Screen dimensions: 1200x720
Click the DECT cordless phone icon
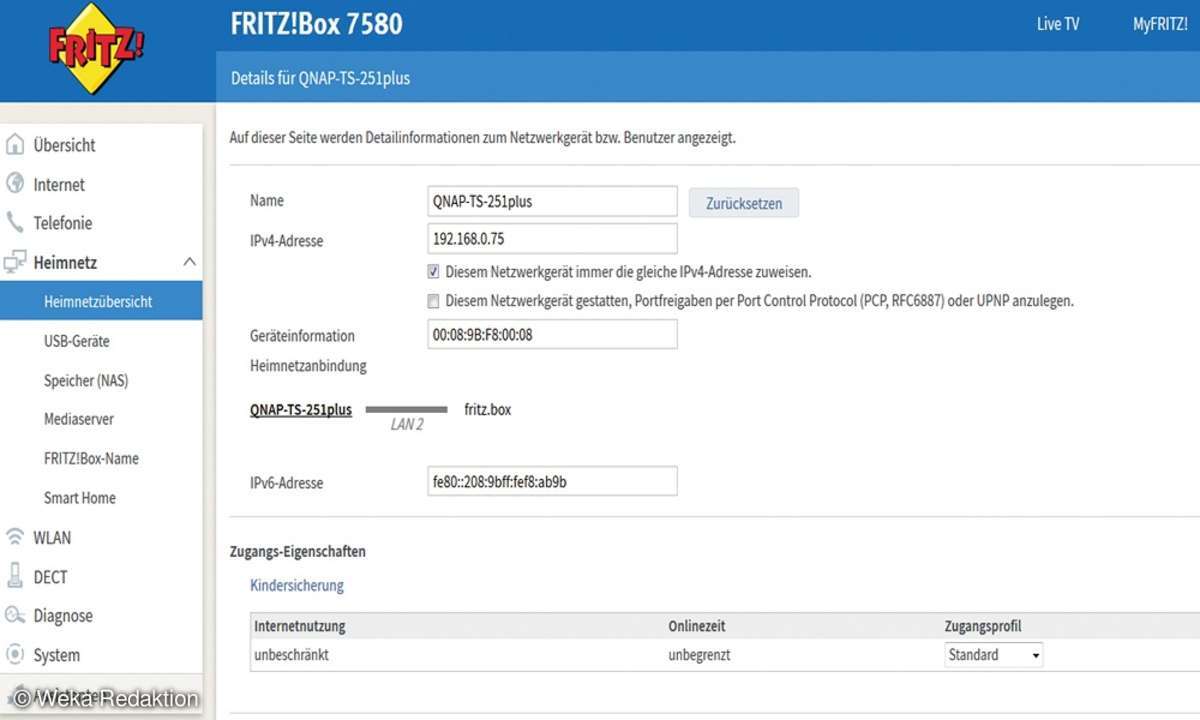(15, 576)
